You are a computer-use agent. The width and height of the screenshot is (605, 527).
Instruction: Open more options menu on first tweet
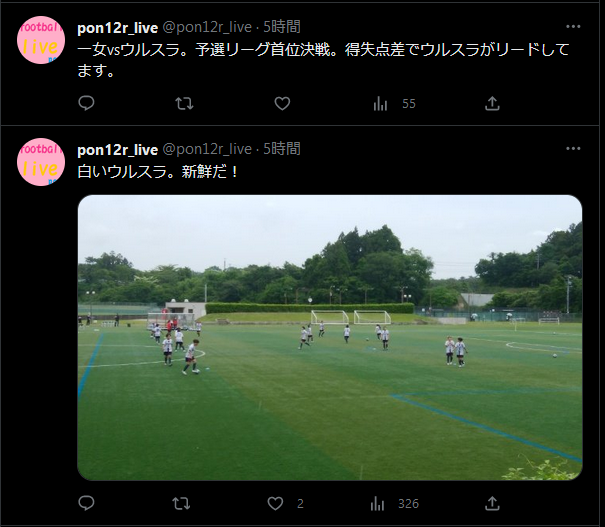[573, 27]
